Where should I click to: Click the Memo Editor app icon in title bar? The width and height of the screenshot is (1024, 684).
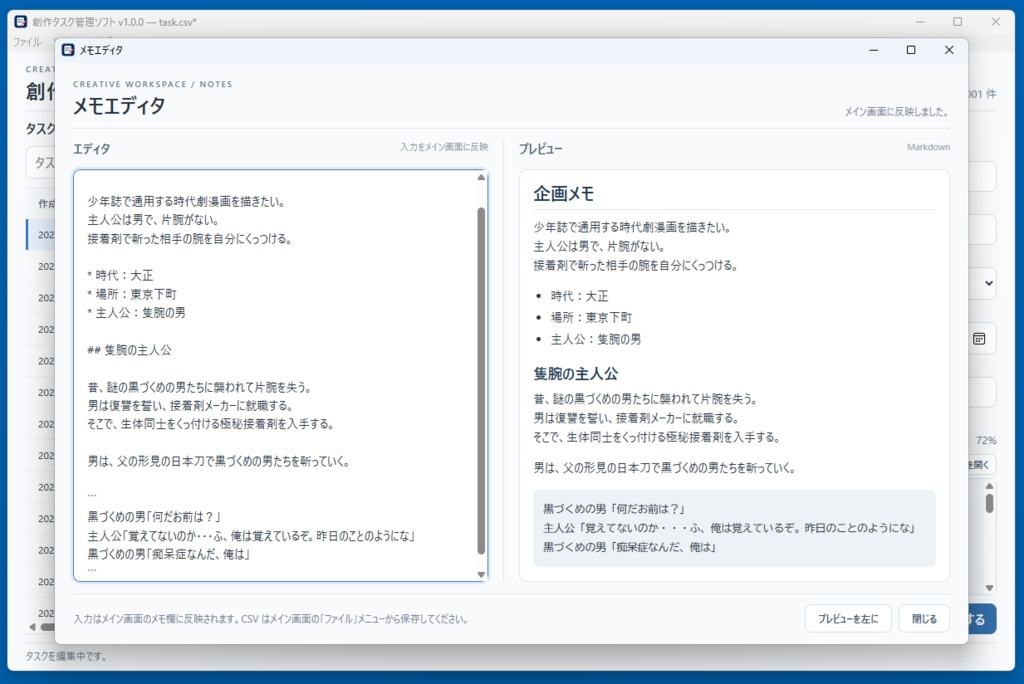(68, 50)
